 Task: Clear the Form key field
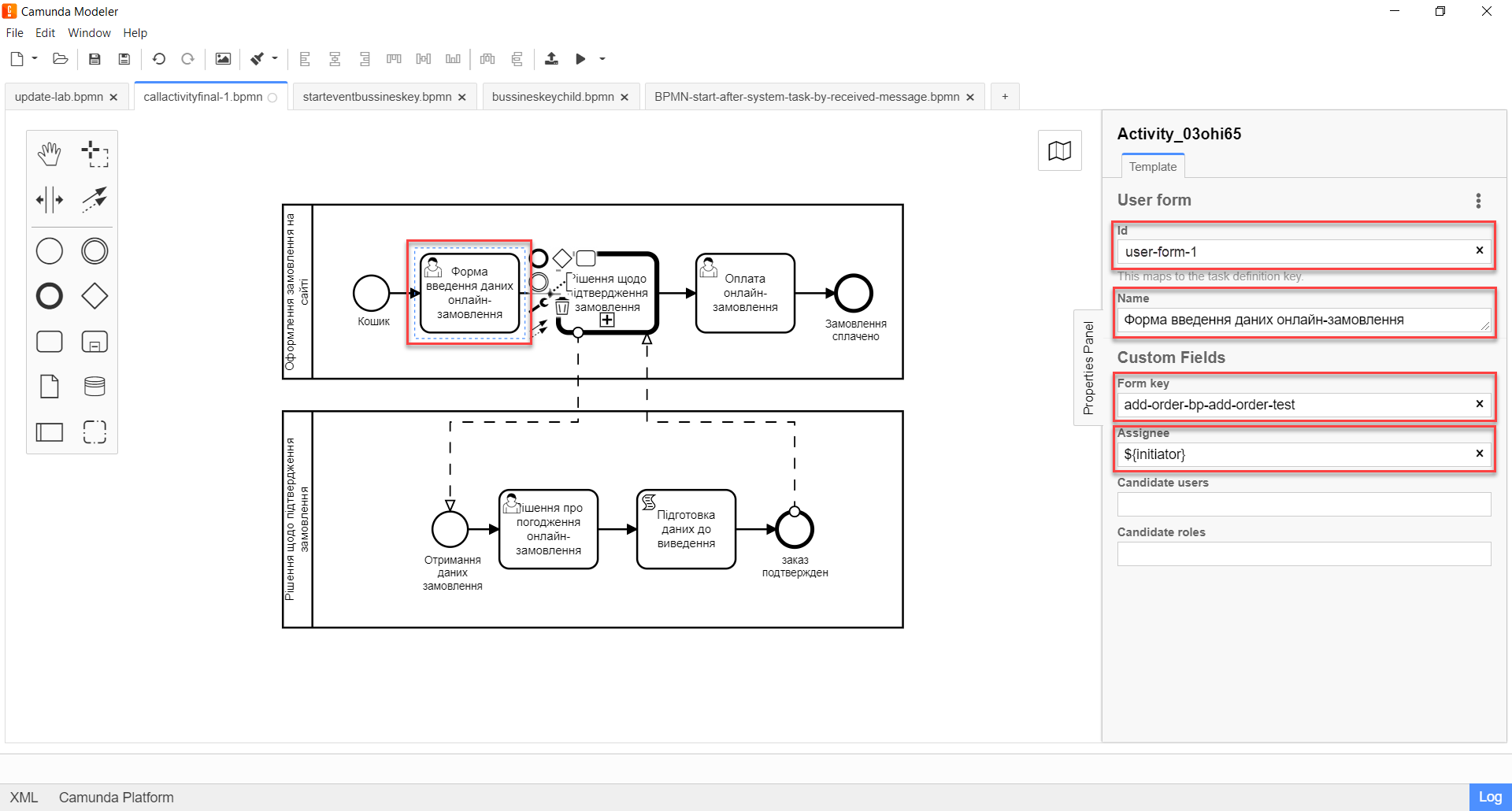tap(1480, 404)
